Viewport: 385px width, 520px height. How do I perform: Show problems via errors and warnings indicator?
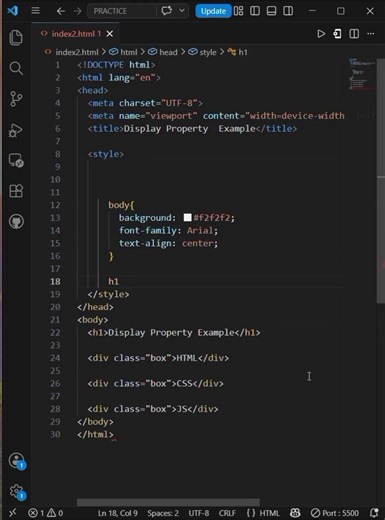click(46, 513)
